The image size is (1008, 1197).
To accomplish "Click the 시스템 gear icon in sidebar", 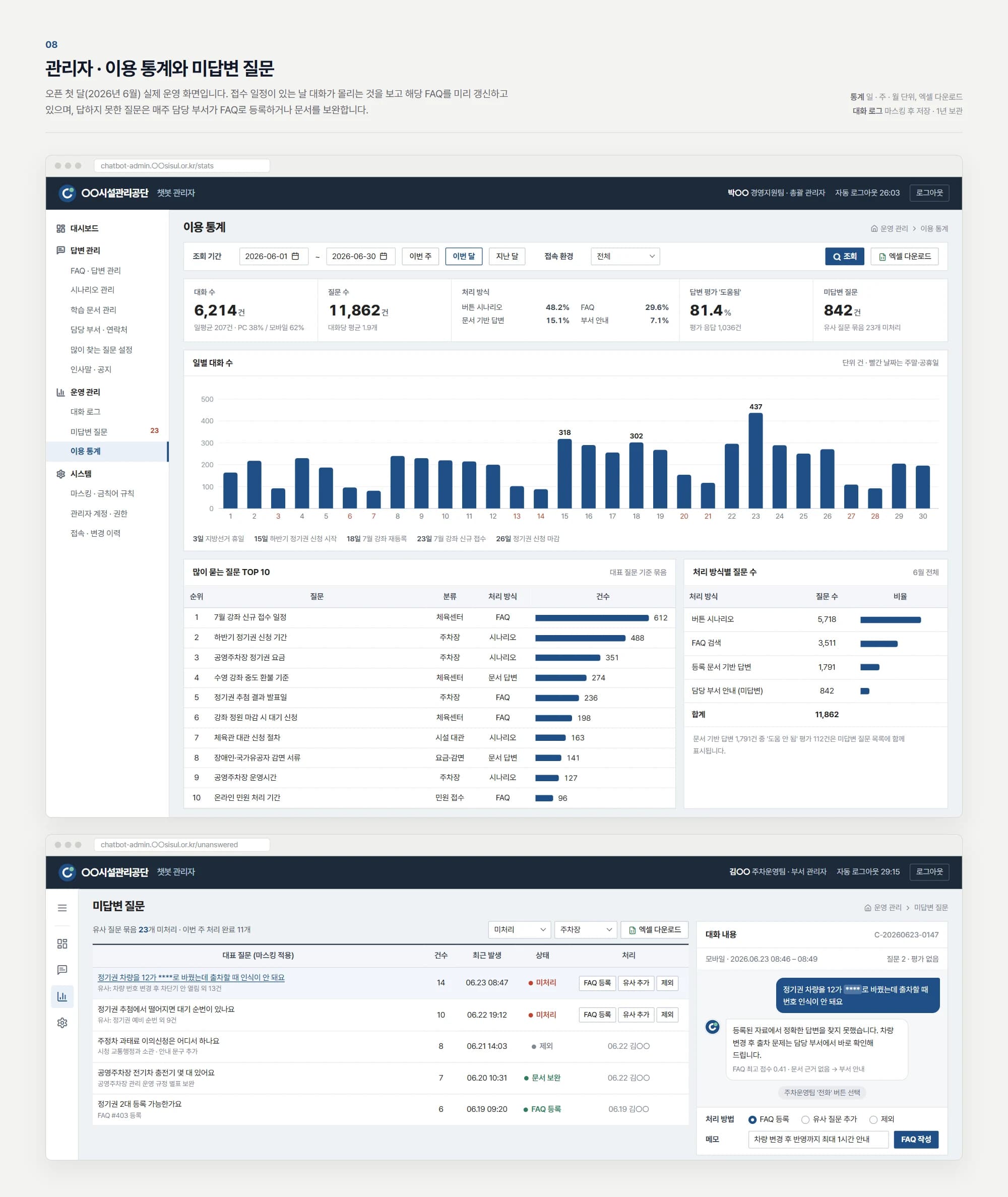I will click(x=60, y=474).
